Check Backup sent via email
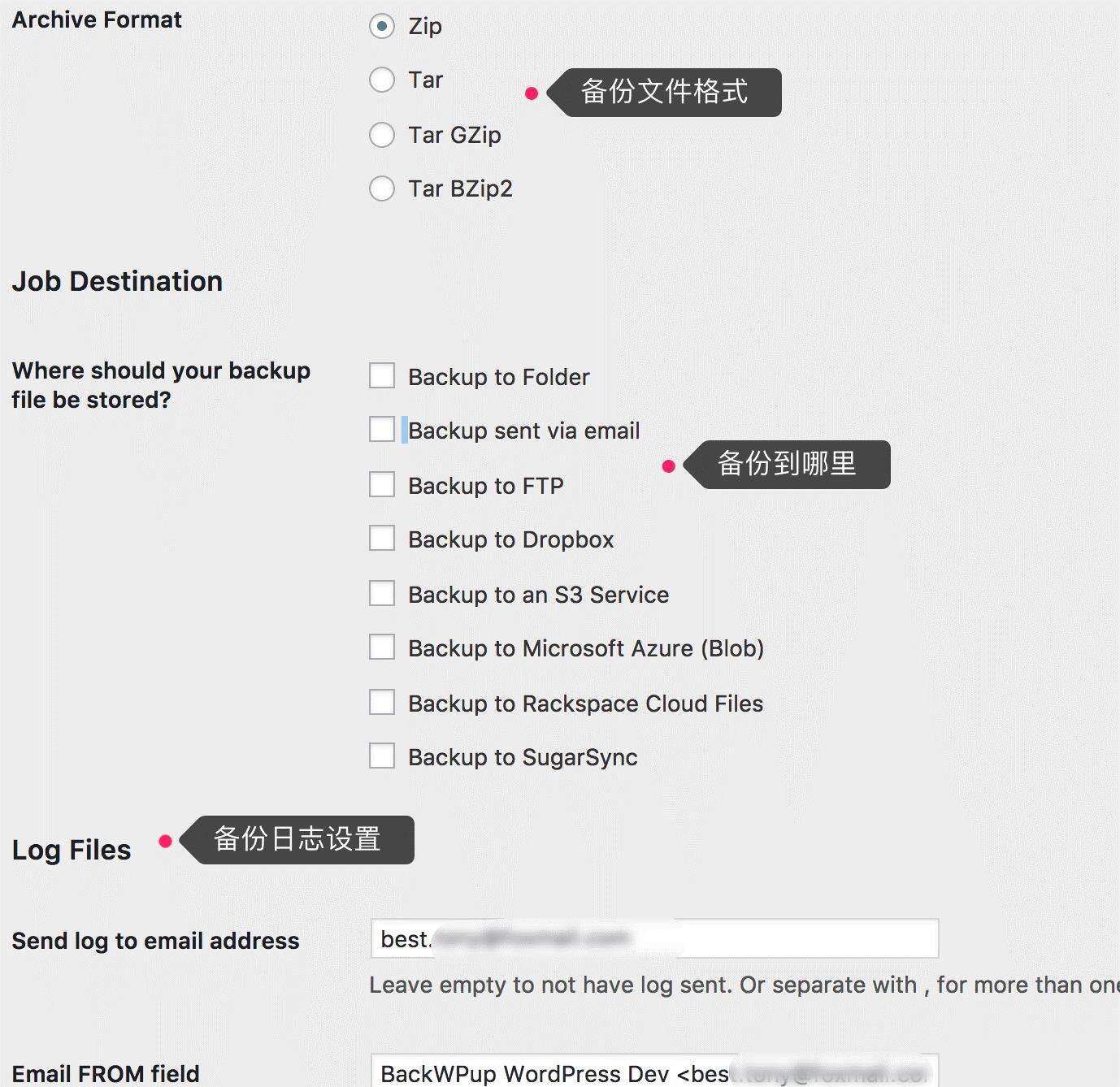Image resolution: width=1120 pixels, height=1087 pixels. [382, 430]
